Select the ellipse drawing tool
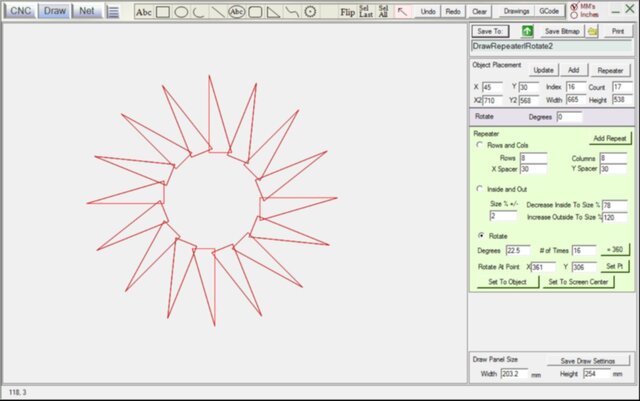This screenshot has height=401, width=640. coord(181,12)
